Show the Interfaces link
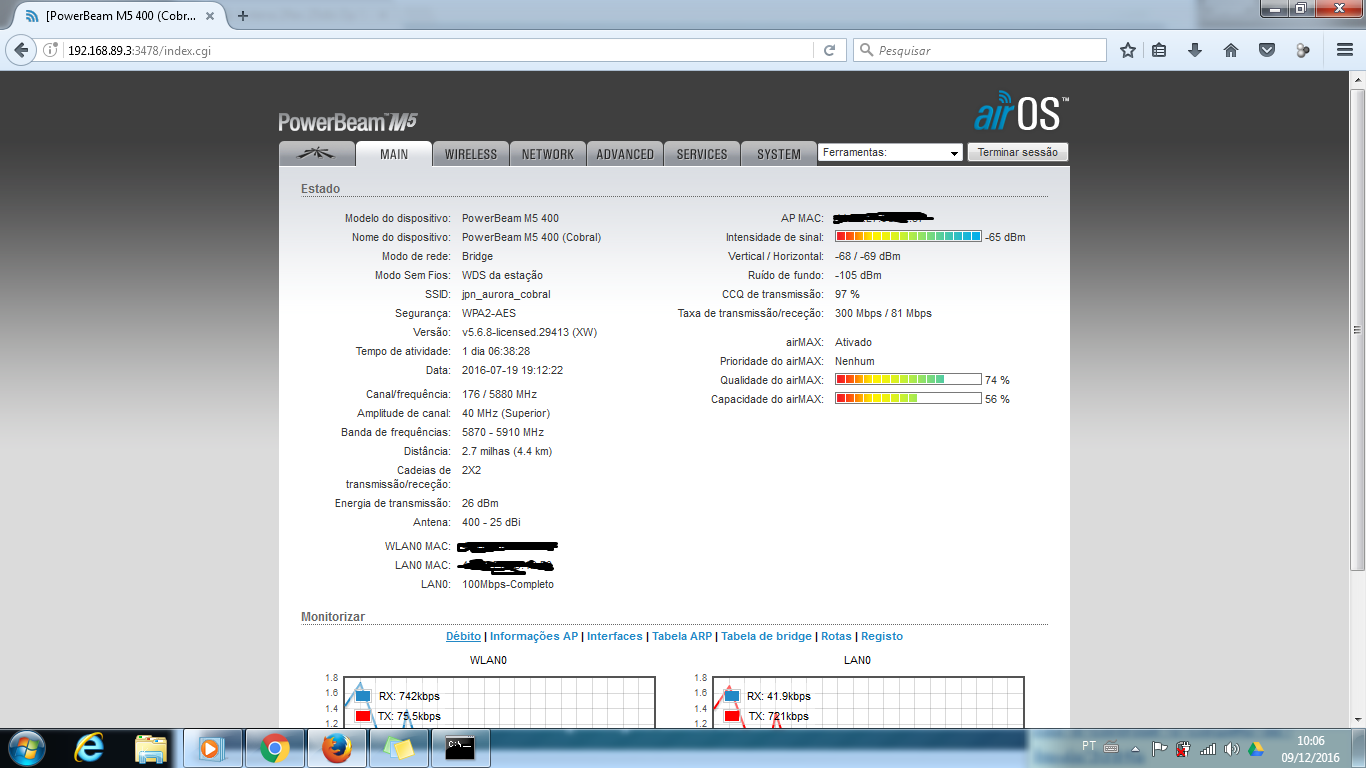1366x768 pixels. (x=615, y=636)
